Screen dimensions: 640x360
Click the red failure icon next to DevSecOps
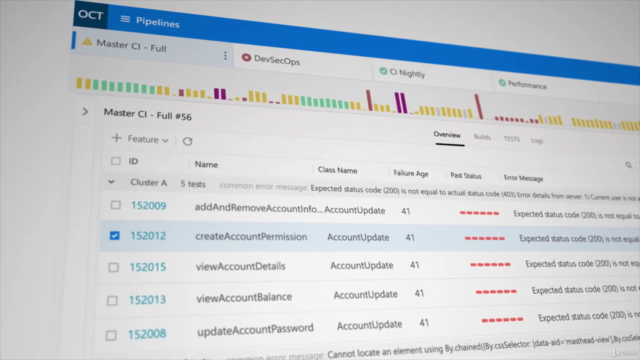tap(246, 58)
